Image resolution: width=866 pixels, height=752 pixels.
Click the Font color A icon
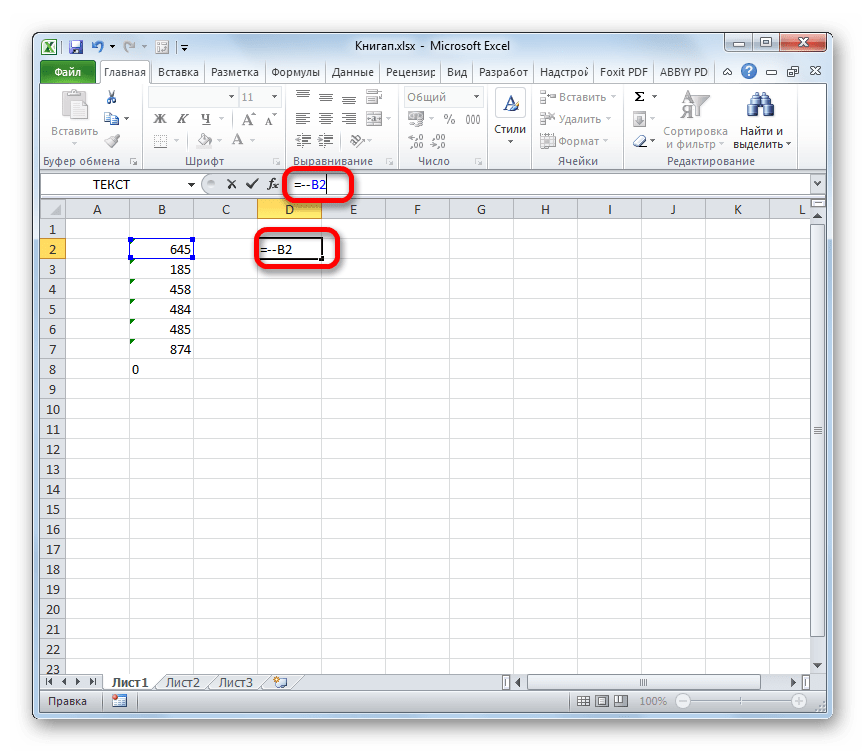(237, 141)
